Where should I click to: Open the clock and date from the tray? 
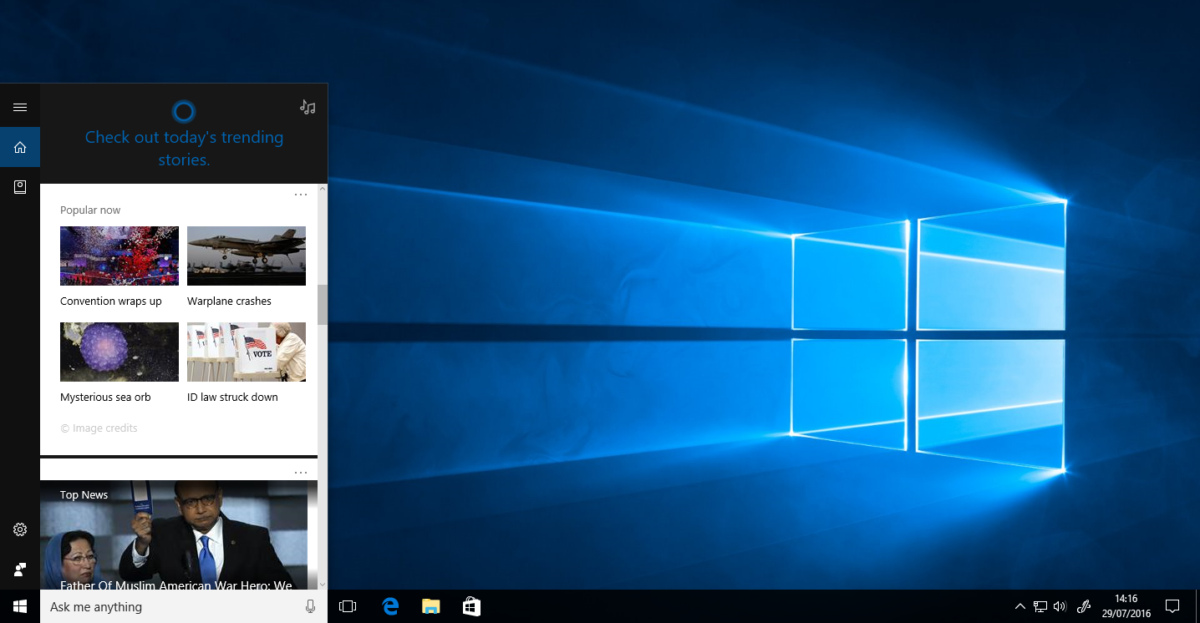pyautogui.click(x=1126, y=606)
